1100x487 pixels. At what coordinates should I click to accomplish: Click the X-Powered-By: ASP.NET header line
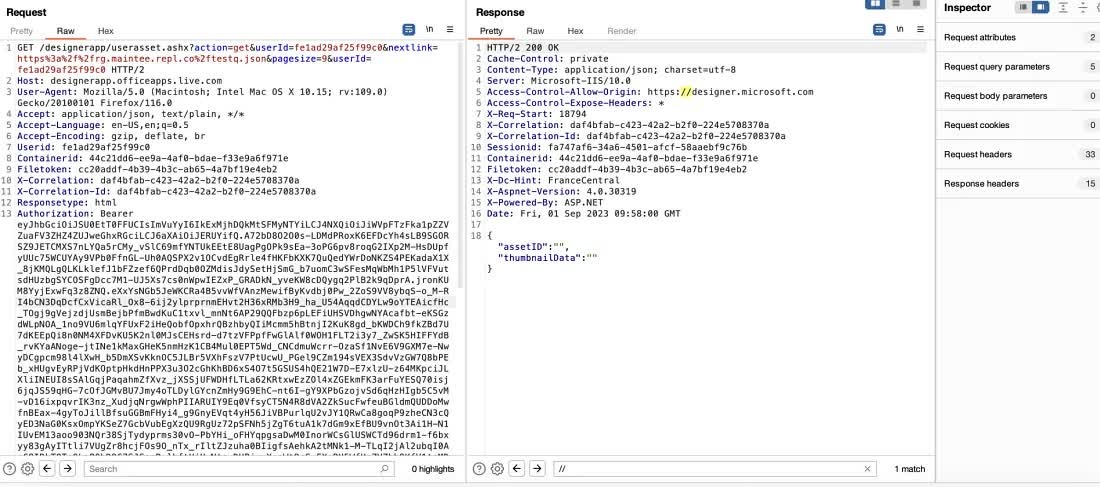pyautogui.click(x=547, y=203)
